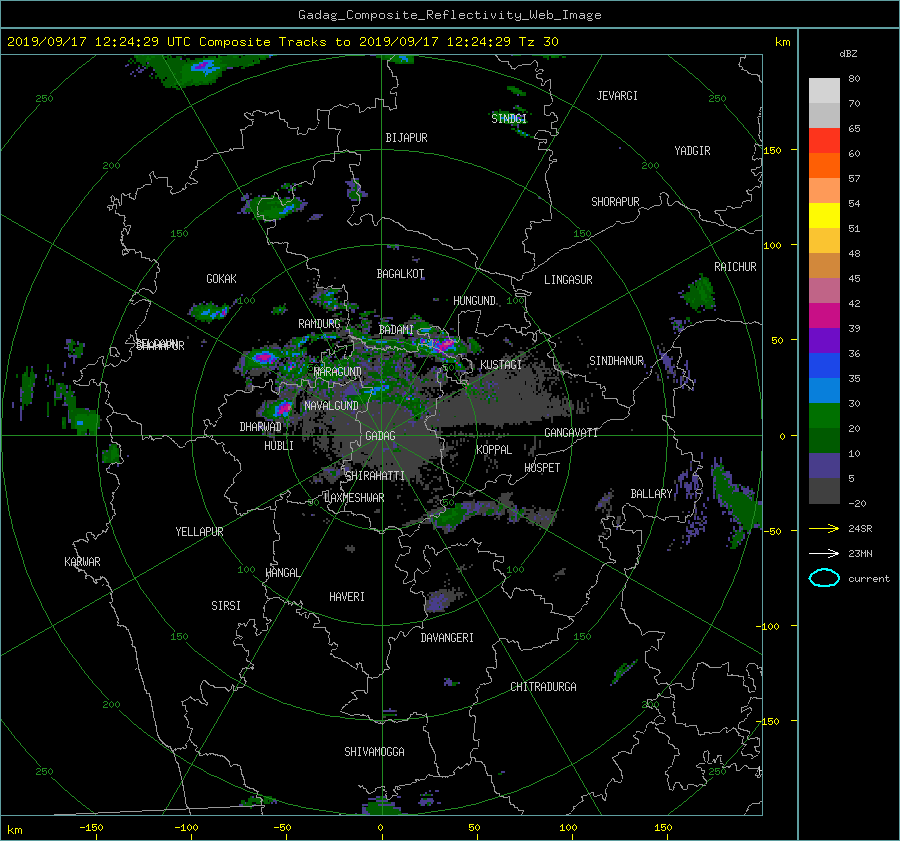Click the HAVERI city label
900x841 pixels.
tap(347, 597)
